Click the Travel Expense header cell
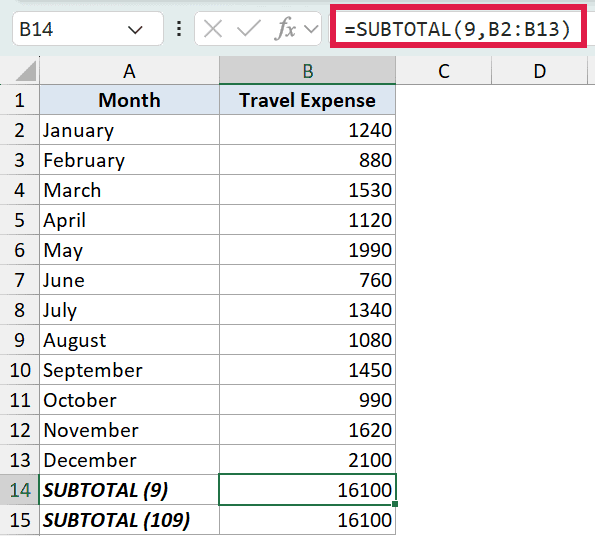 (308, 100)
